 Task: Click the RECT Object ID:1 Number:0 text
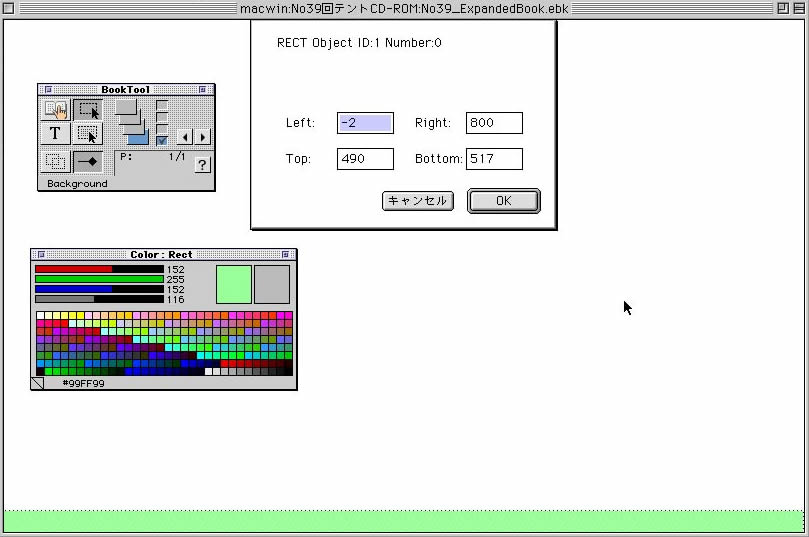point(359,43)
